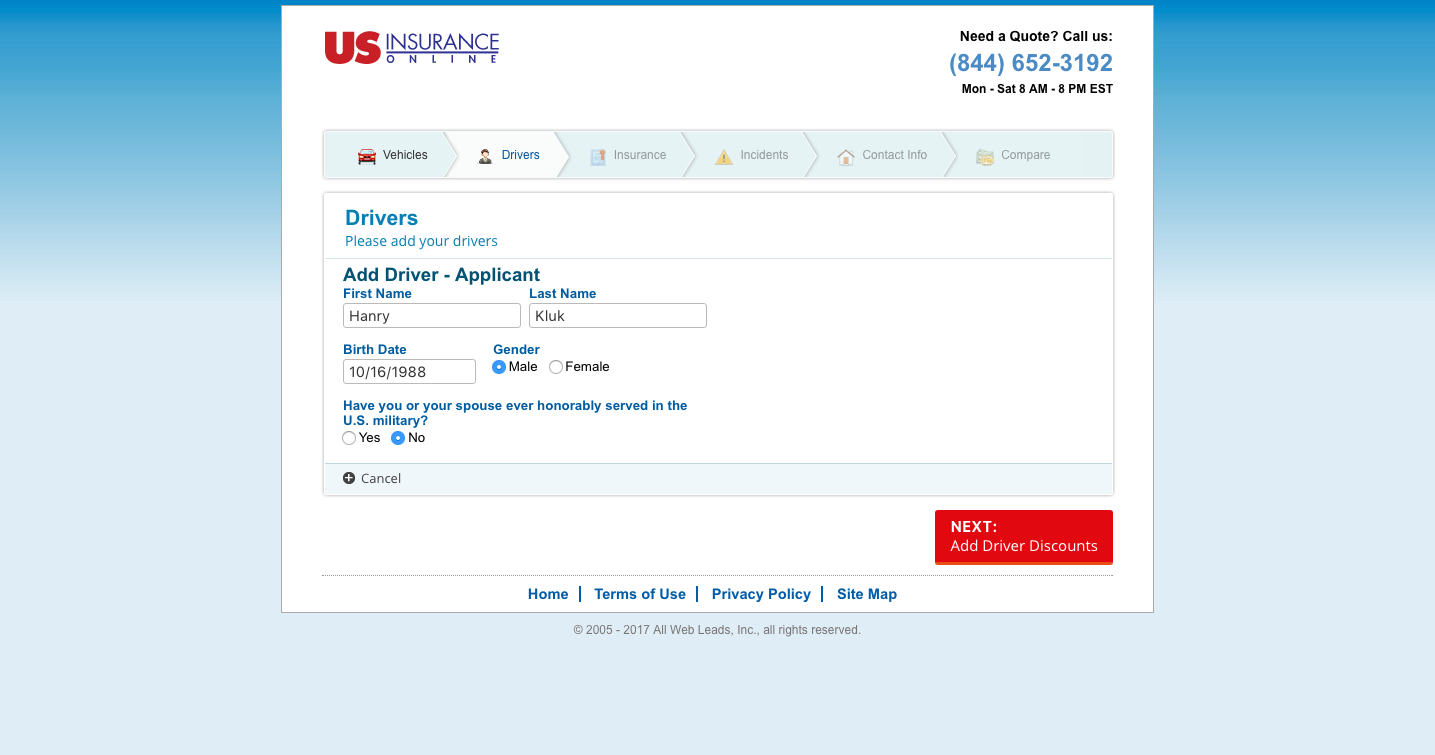Click the red car Vehicles icon
This screenshot has height=755, width=1435.
367,156
